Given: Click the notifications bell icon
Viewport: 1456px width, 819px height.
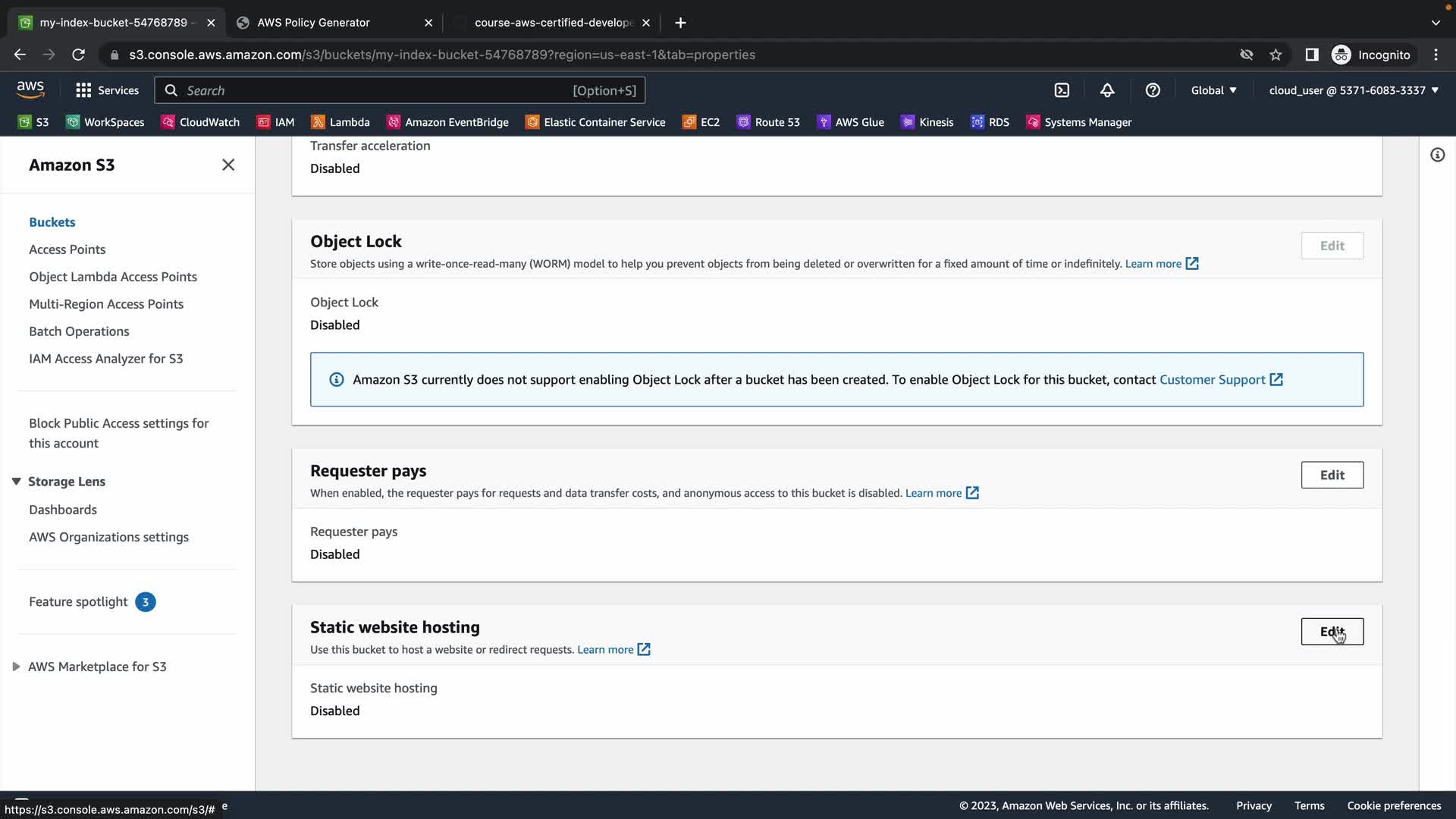Looking at the screenshot, I should (1107, 90).
